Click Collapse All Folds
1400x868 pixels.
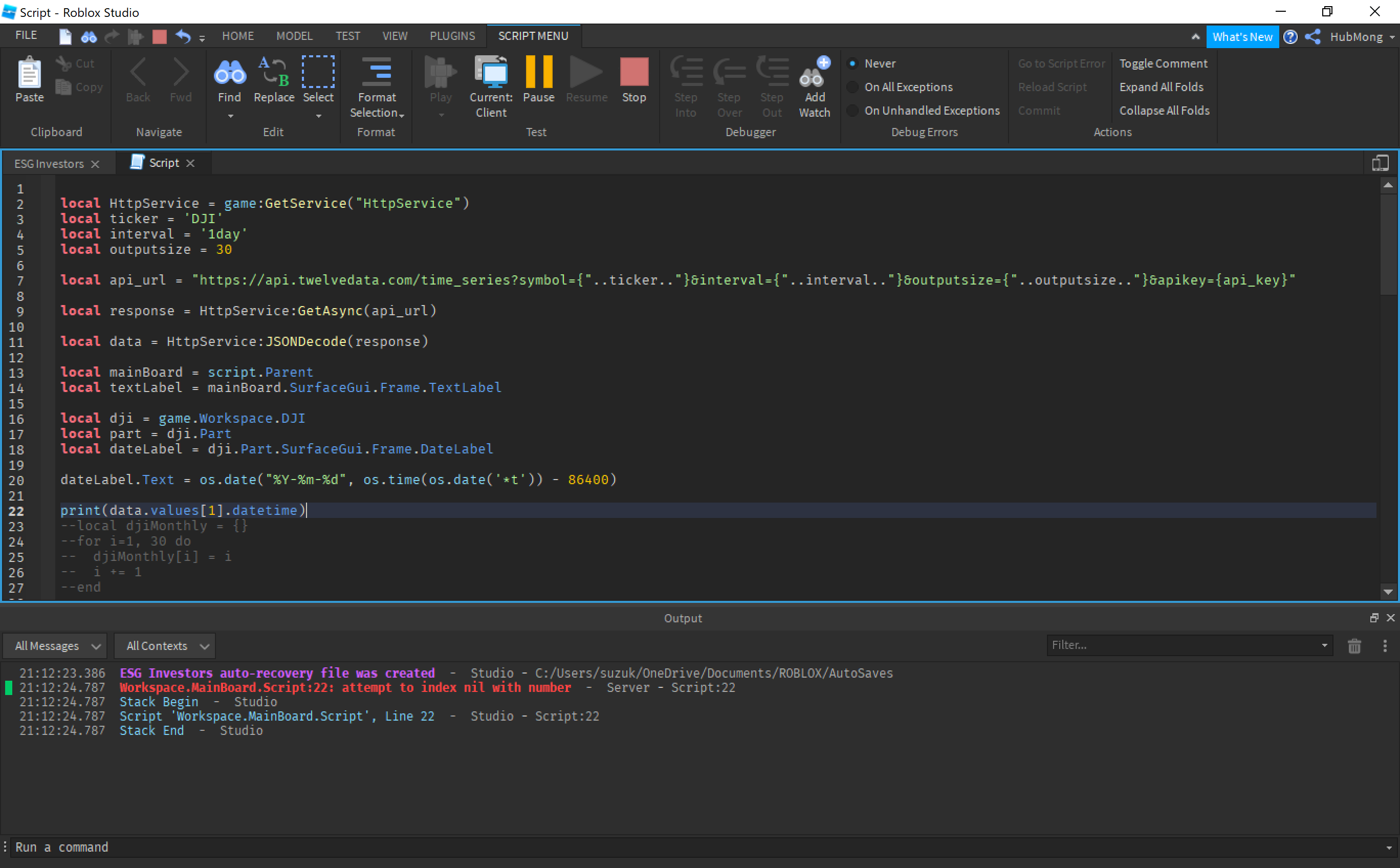[1164, 111]
